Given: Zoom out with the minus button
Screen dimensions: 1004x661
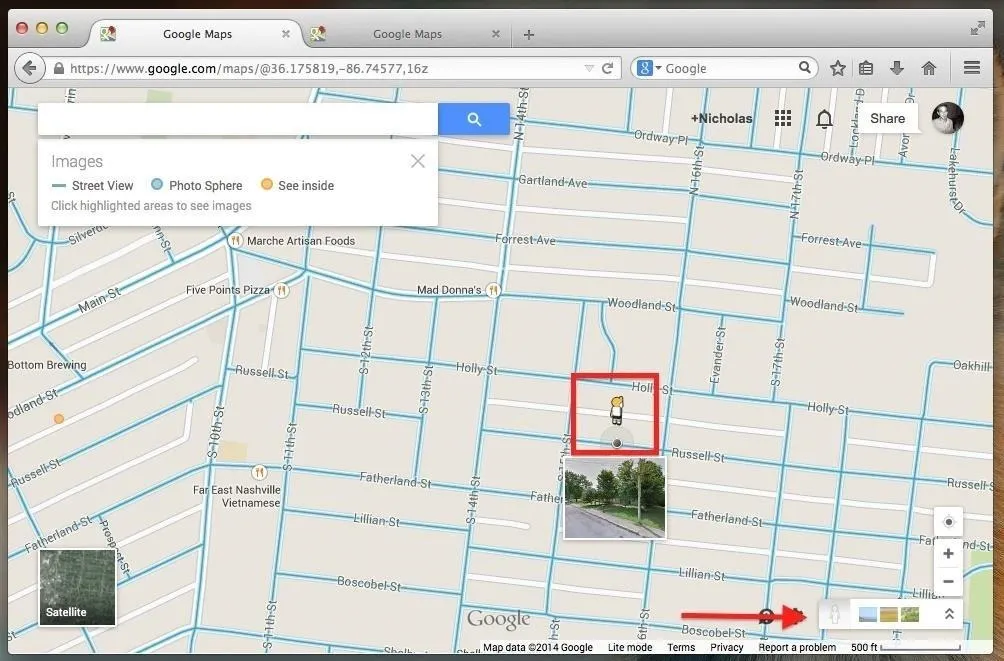Looking at the screenshot, I should [948, 581].
